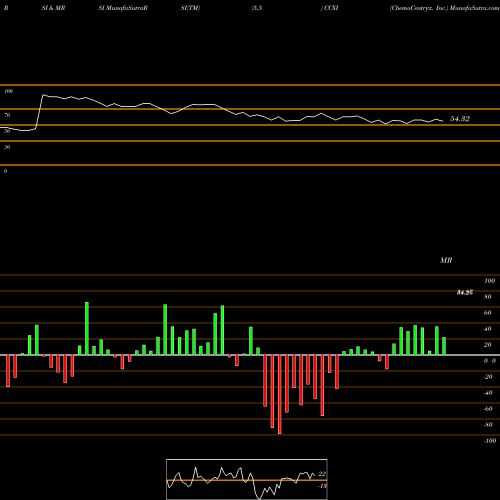Select the CCXI ticker text in header
500x500 pixels.
[331, 8]
